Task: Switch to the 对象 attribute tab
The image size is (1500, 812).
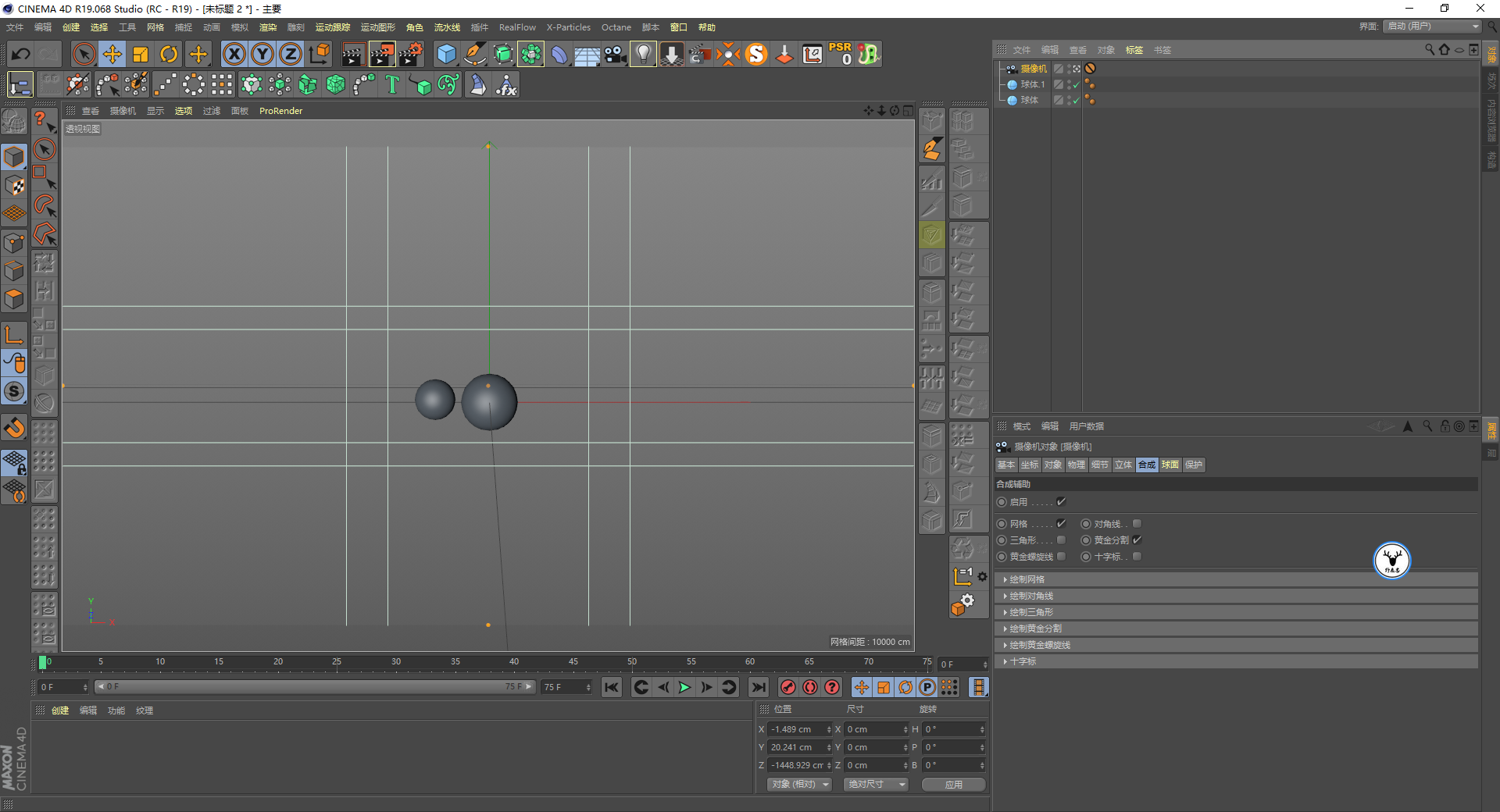Action: [1053, 465]
